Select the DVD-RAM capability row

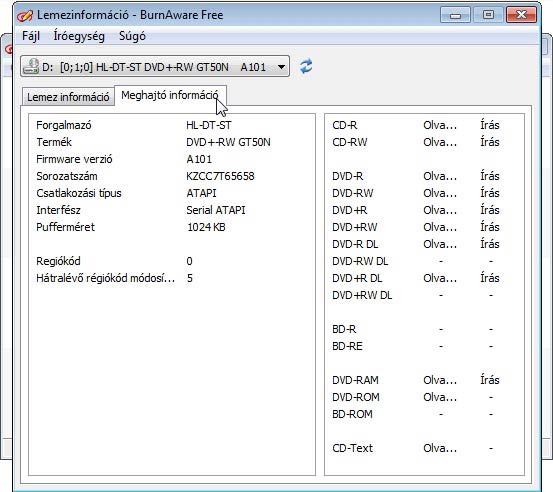click(x=425, y=380)
